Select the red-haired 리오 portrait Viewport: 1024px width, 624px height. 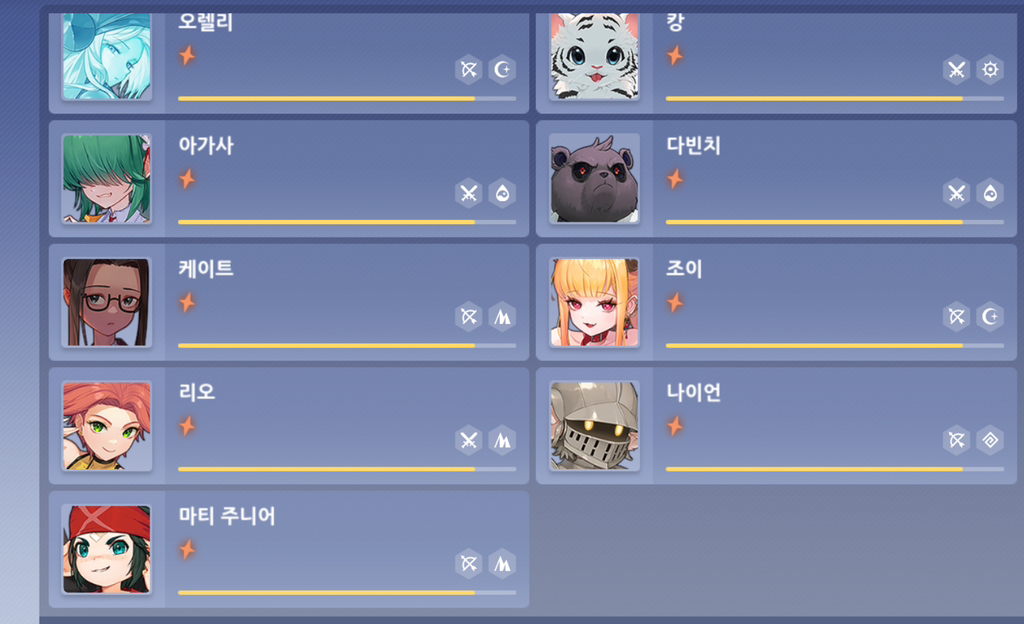107,426
